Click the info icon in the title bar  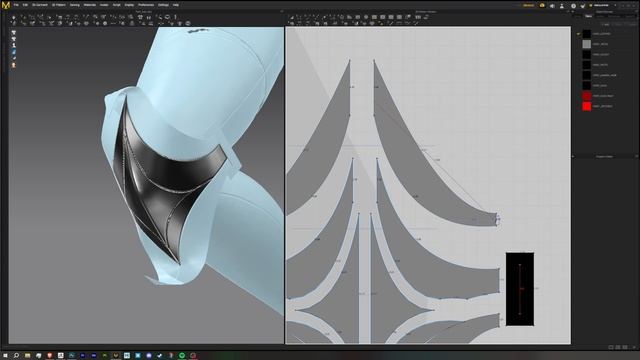[573, 6]
